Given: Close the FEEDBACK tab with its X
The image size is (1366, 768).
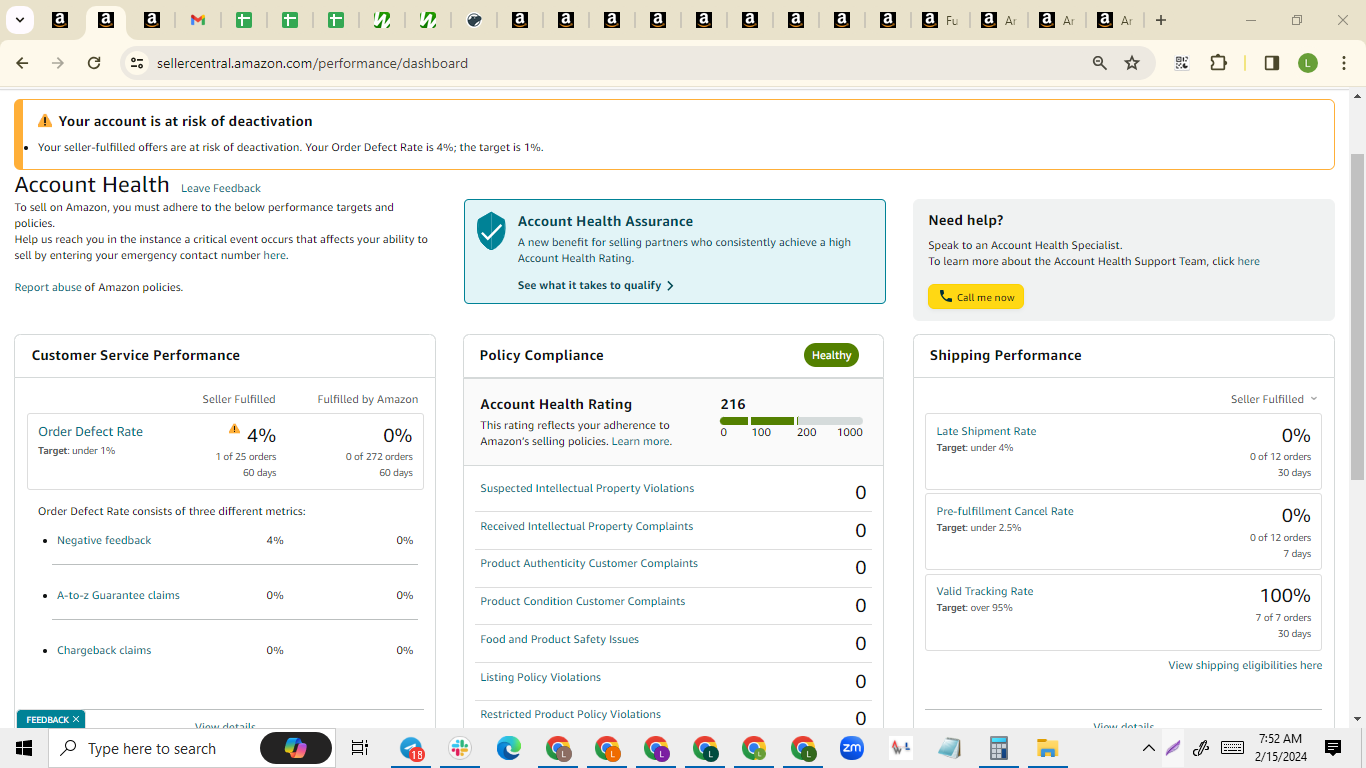Looking at the screenshot, I should (76, 719).
